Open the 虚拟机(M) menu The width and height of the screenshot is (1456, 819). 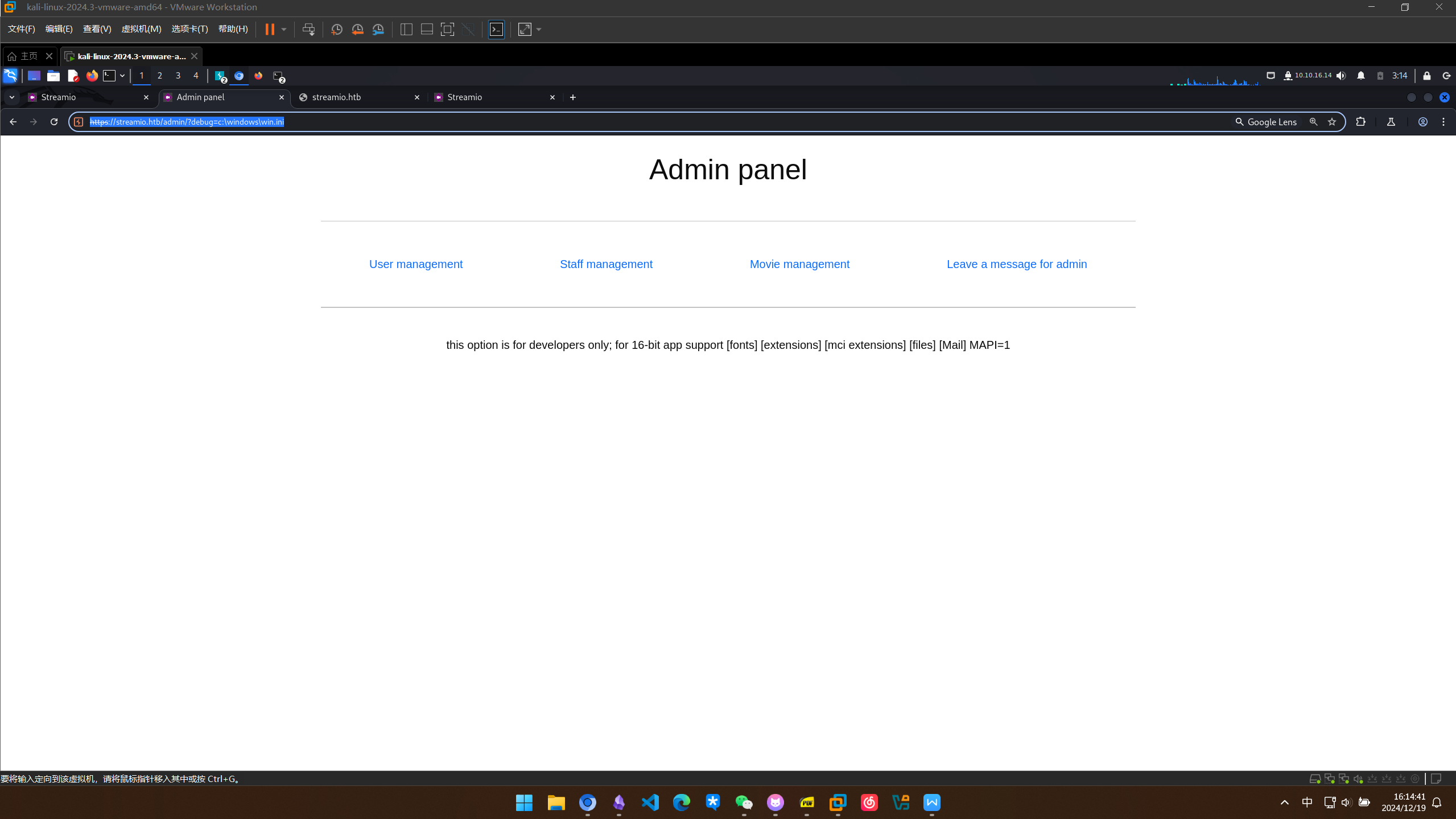click(x=141, y=29)
